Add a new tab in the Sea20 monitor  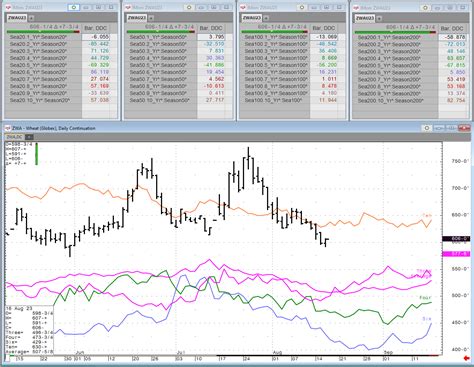(x=31, y=18)
